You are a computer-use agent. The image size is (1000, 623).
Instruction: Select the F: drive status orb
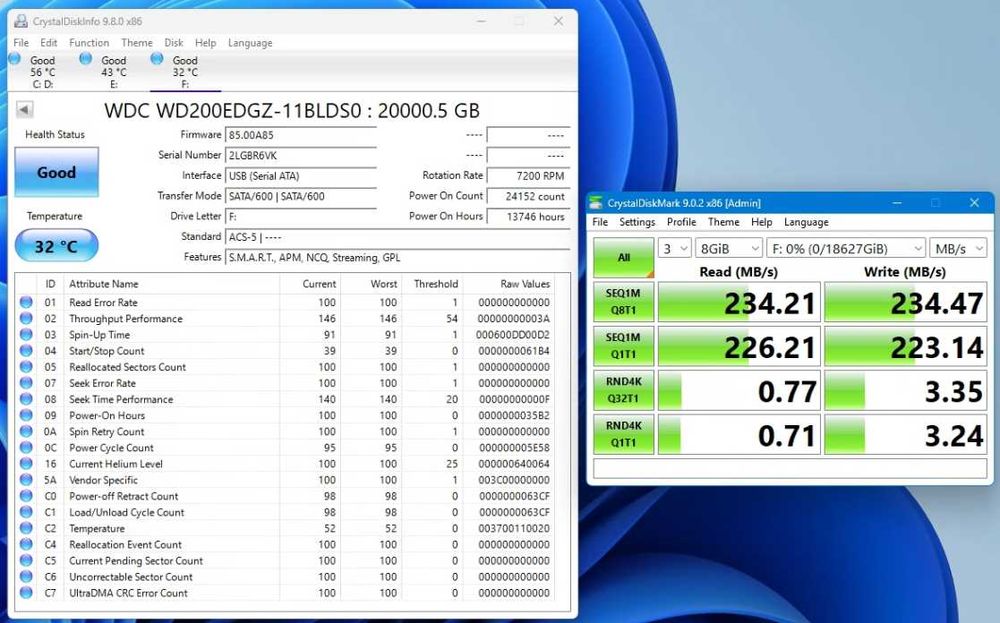point(157,59)
